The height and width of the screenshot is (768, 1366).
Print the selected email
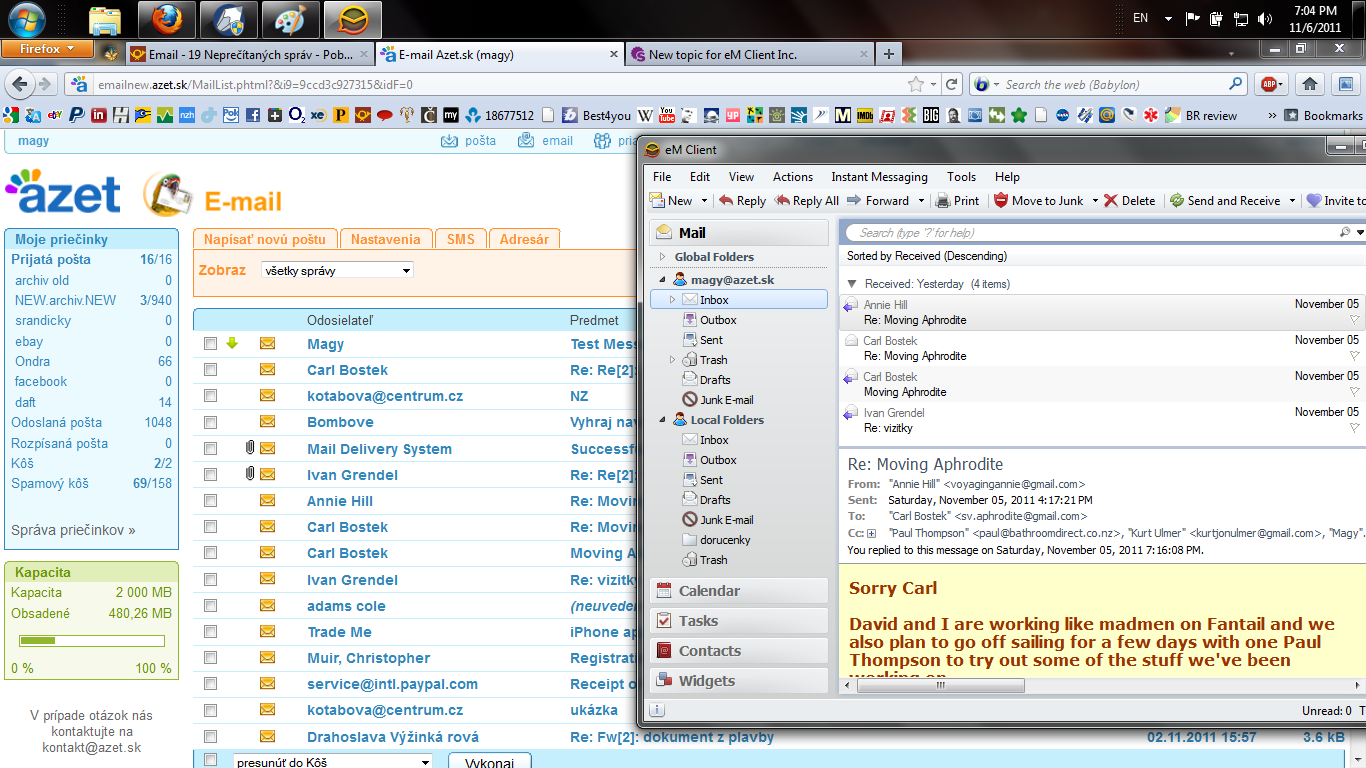click(x=957, y=200)
